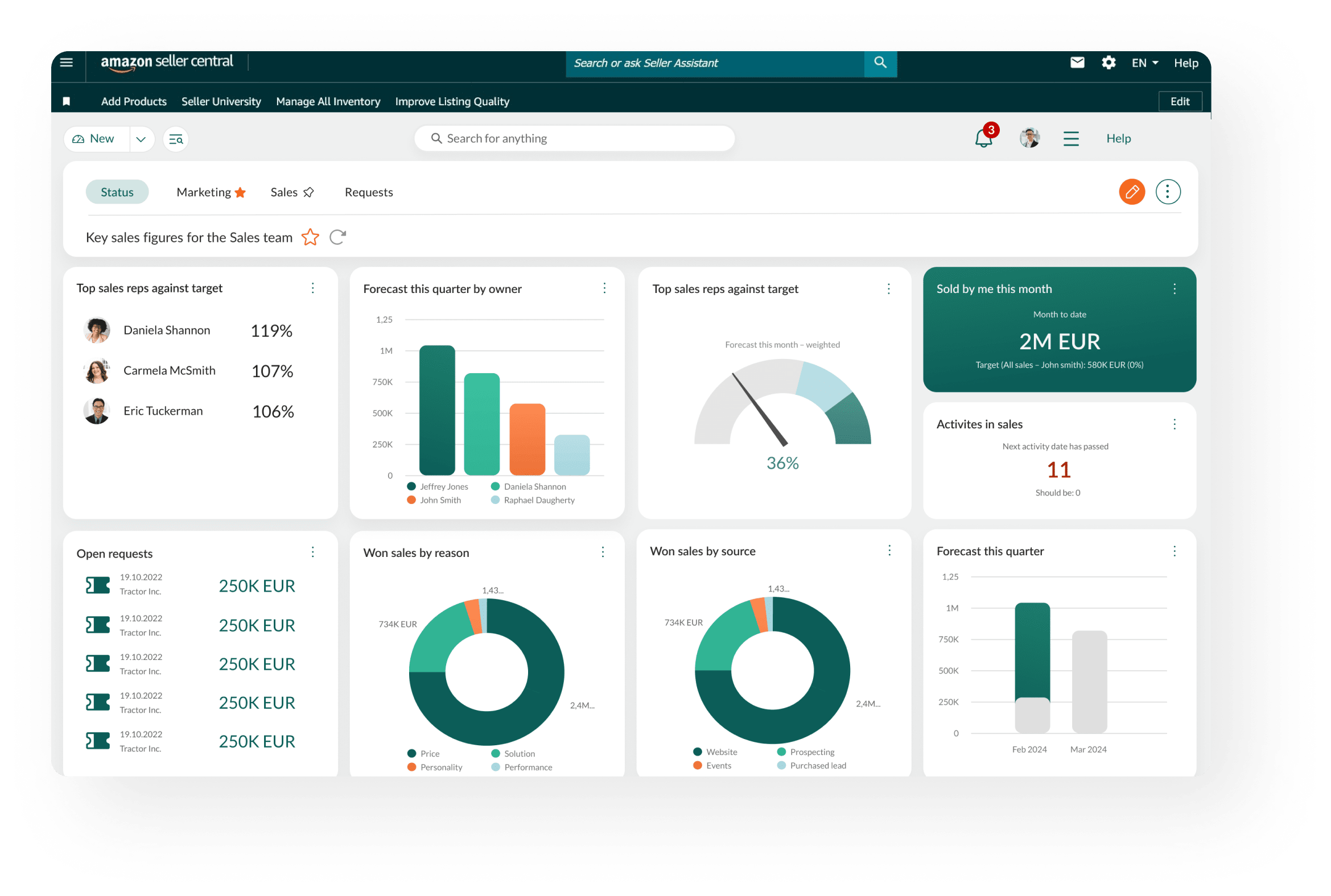Open the three-line menu beside the avatar

click(x=1070, y=138)
